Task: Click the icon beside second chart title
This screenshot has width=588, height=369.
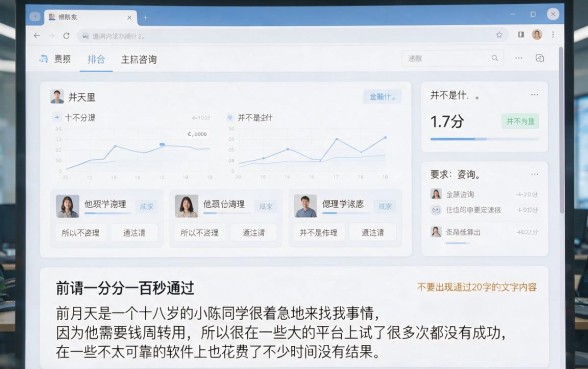Action: coord(230,117)
